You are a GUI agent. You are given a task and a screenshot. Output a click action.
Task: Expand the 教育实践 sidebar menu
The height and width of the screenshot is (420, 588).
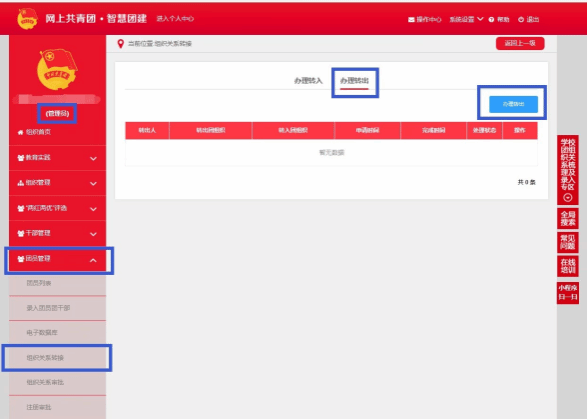pos(57,158)
